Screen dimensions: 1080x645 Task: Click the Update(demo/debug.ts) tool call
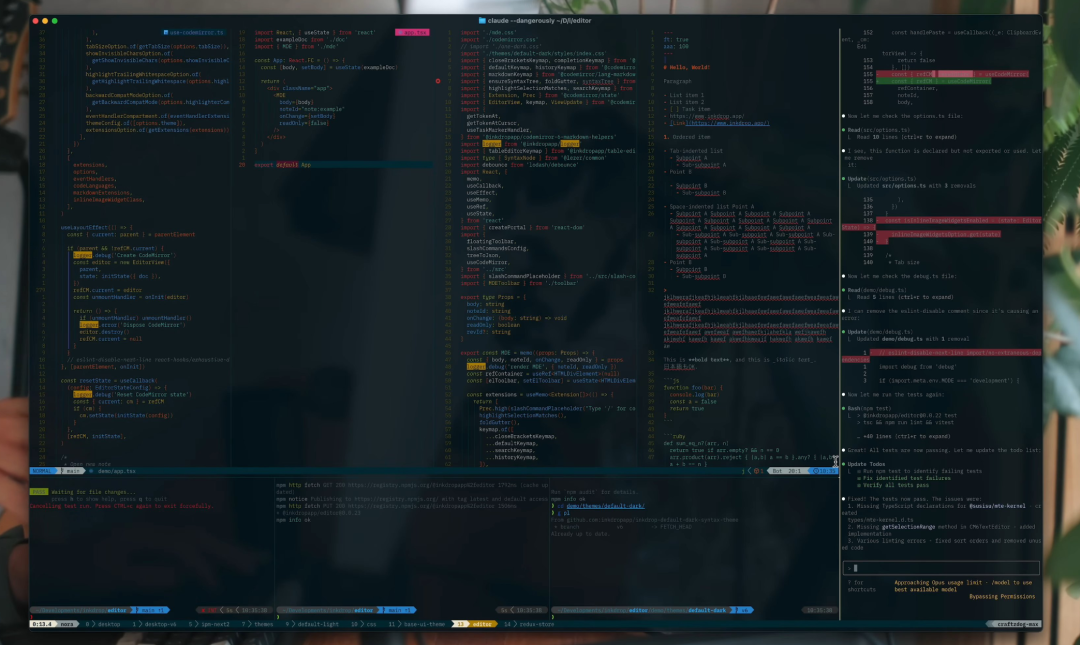click(882, 331)
